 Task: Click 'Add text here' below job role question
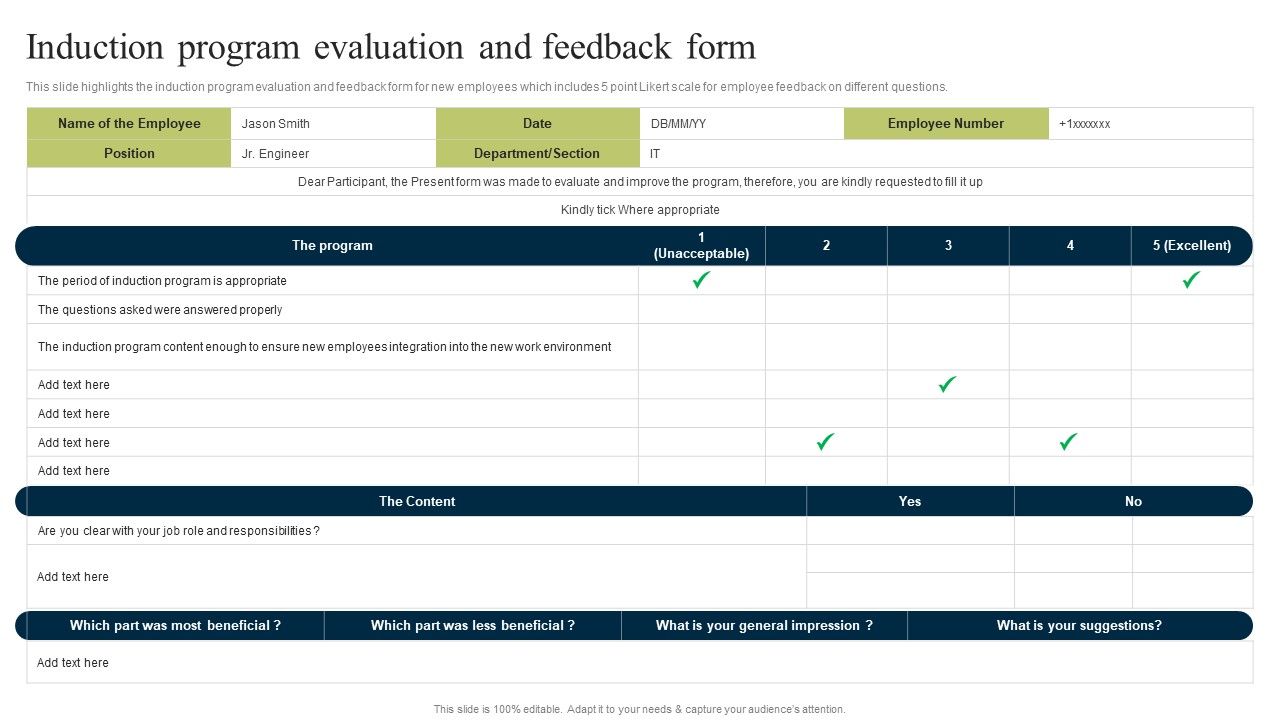point(73,577)
